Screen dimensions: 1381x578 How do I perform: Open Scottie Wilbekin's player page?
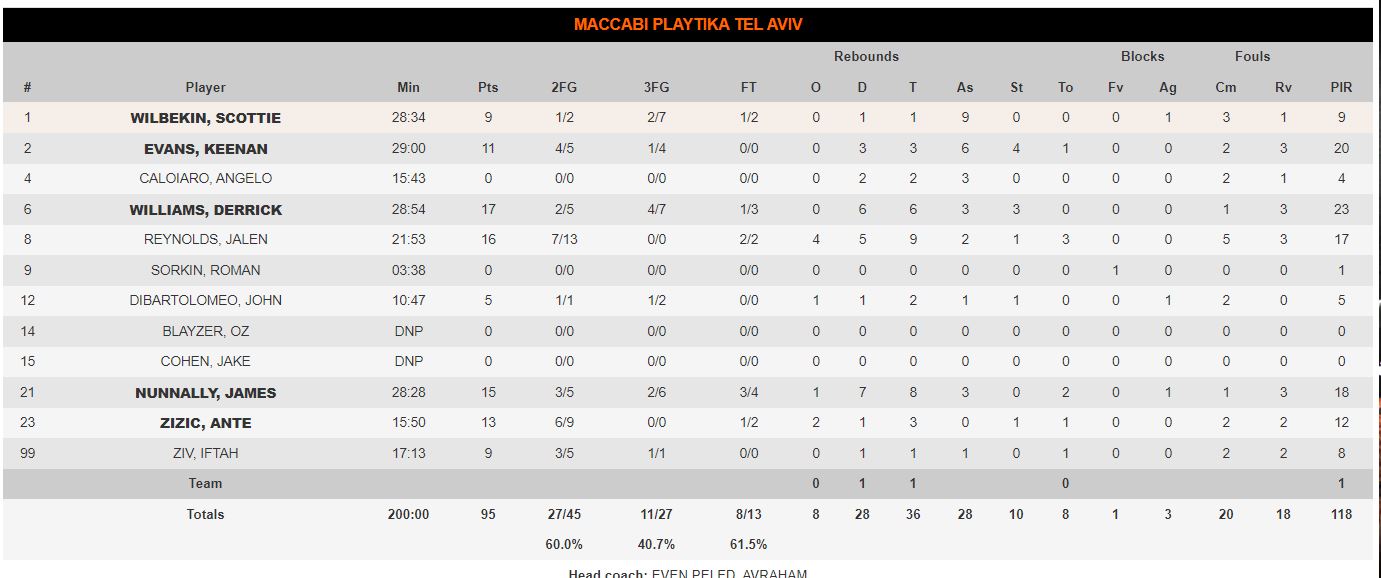(x=205, y=118)
